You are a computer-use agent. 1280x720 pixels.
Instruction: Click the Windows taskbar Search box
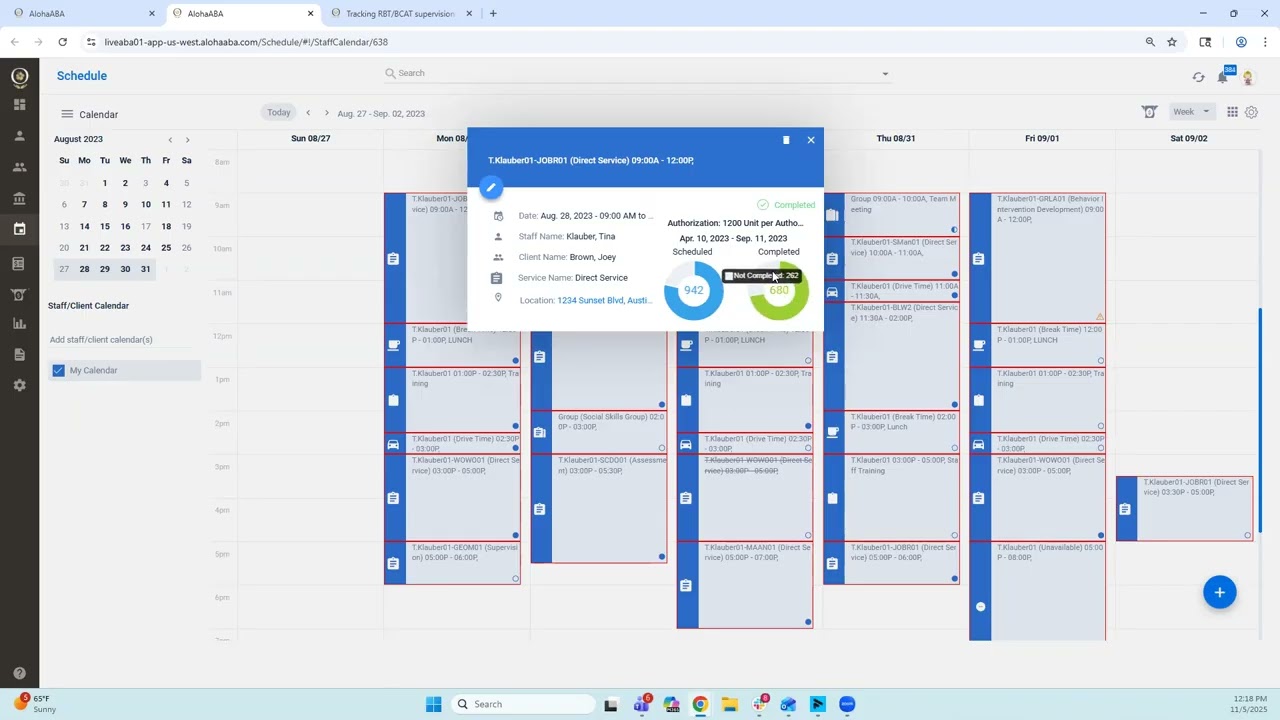(x=521, y=704)
